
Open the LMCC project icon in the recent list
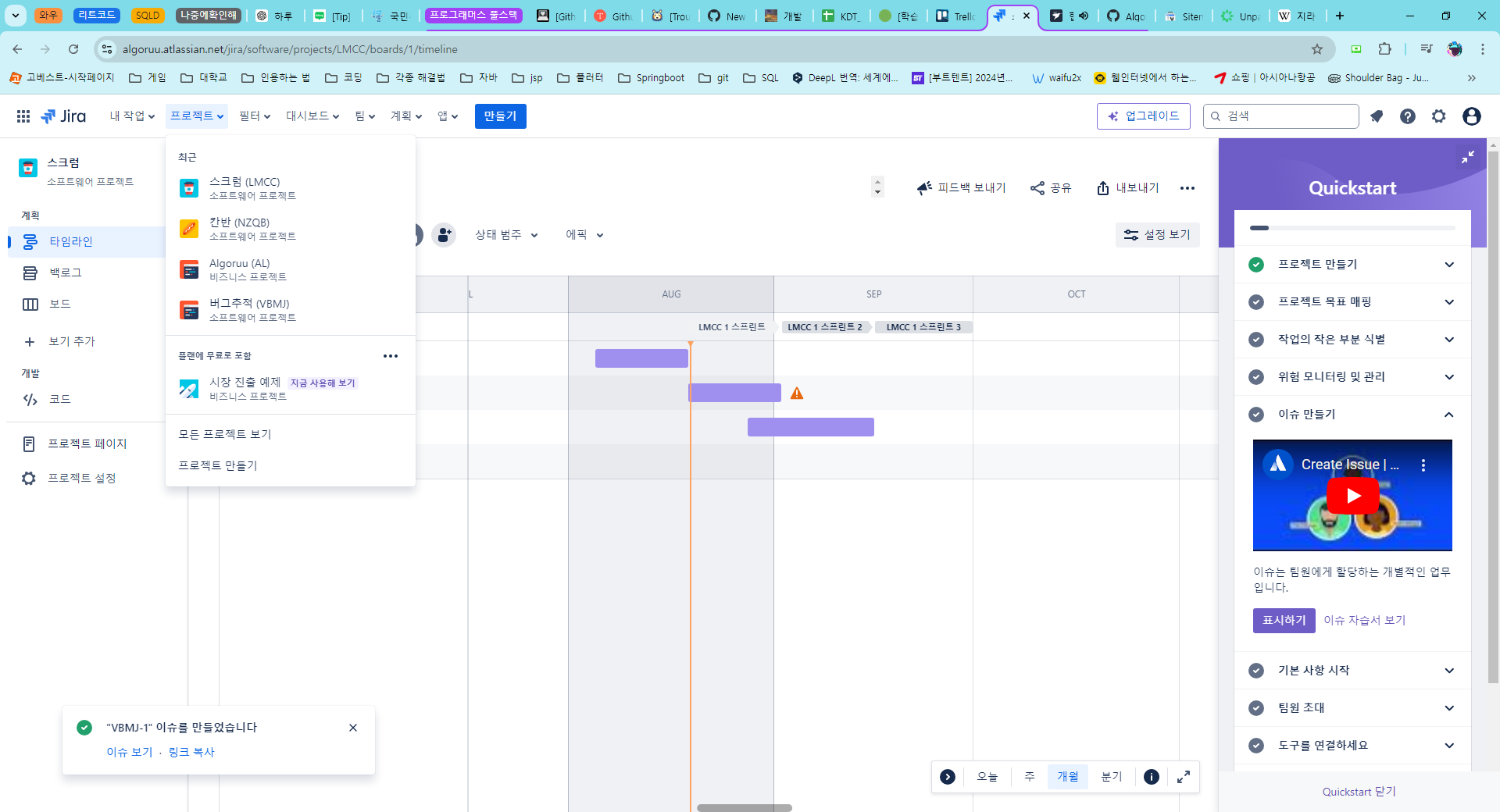189,188
